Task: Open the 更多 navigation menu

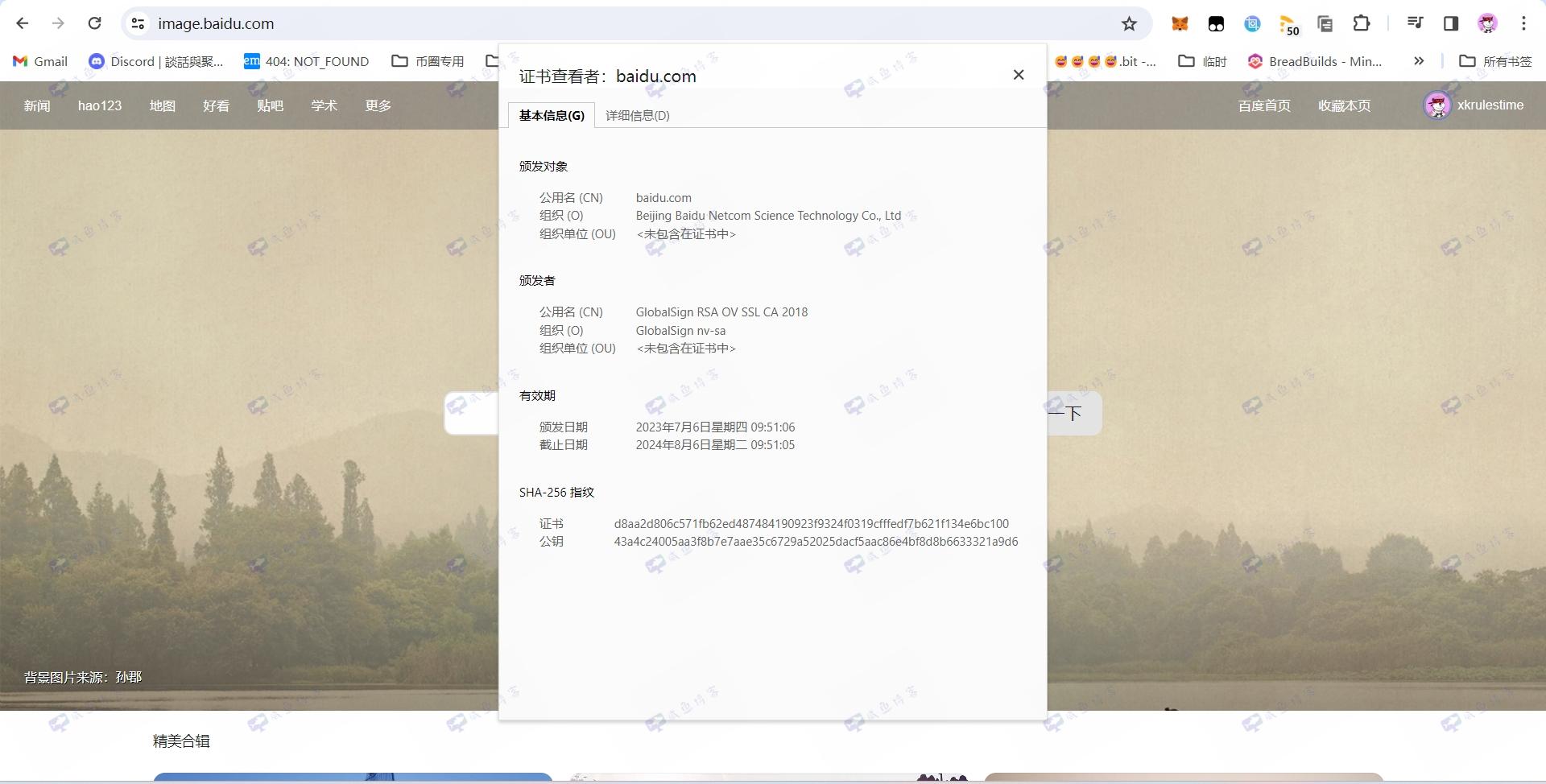Action: pyautogui.click(x=378, y=105)
